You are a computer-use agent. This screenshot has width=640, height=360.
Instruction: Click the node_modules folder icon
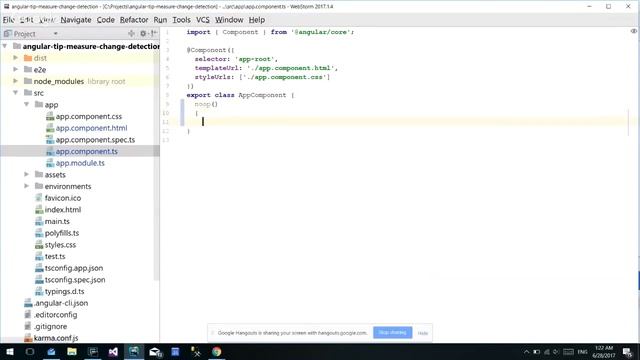[x=28, y=81]
